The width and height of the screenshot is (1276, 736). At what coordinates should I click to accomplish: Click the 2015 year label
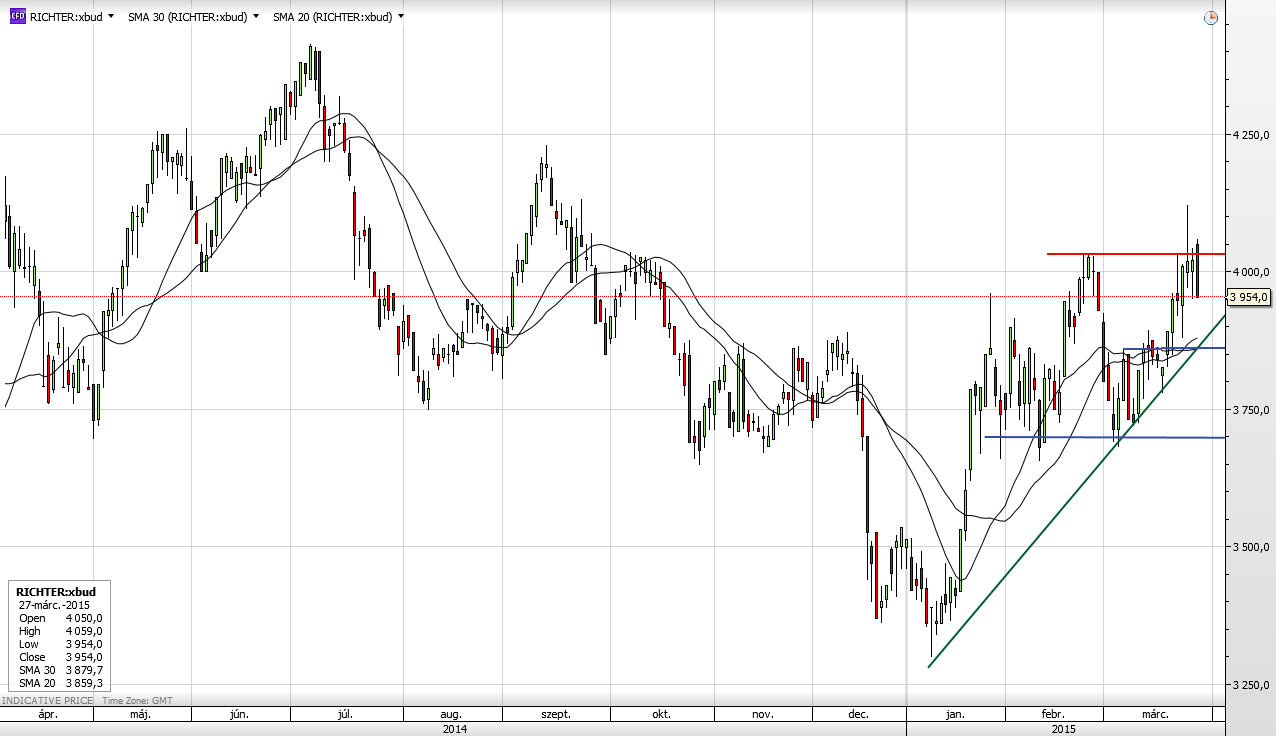click(x=1064, y=729)
